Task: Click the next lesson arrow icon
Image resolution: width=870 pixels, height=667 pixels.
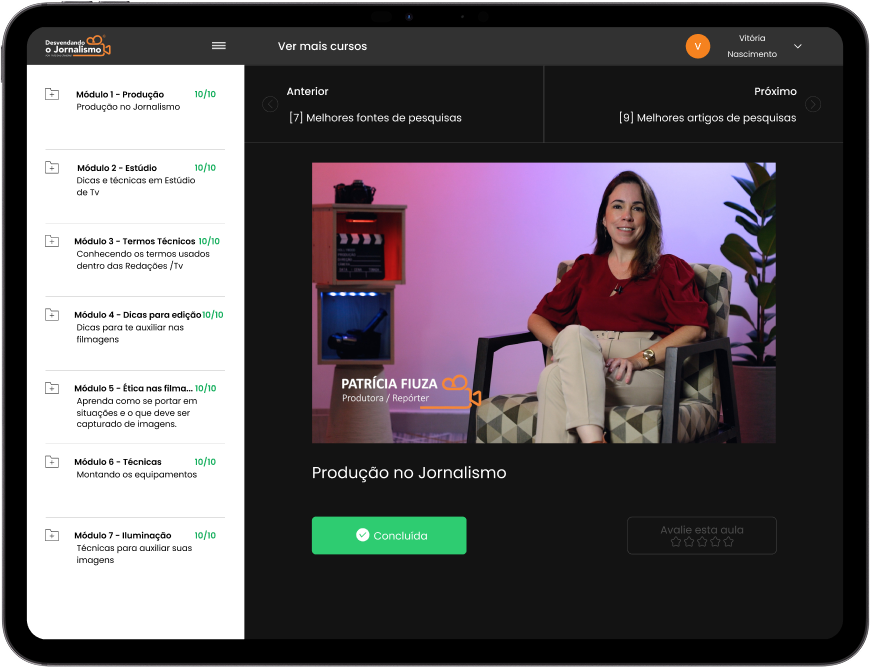Action: tap(813, 104)
